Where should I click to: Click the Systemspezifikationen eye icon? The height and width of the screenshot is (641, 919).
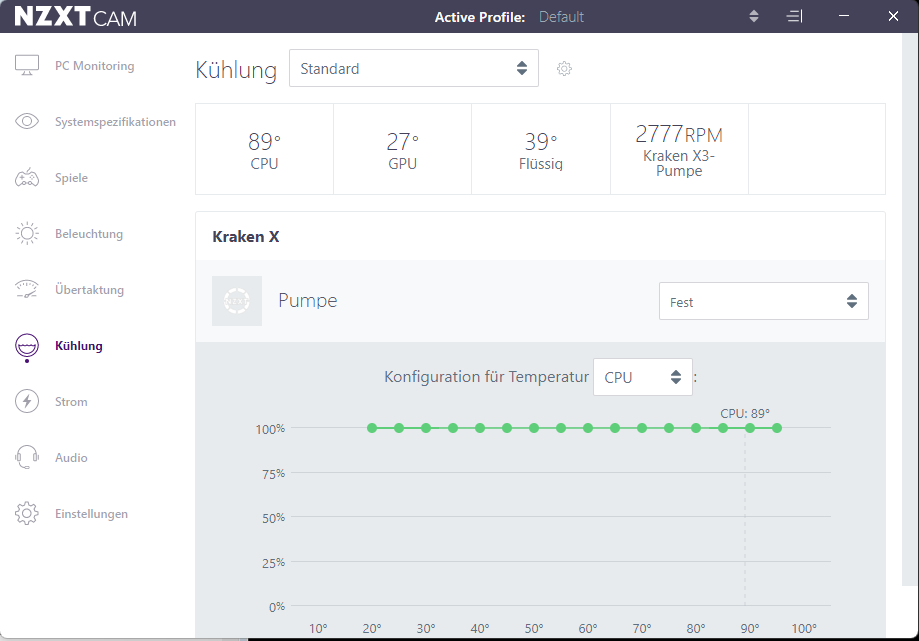(27, 121)
